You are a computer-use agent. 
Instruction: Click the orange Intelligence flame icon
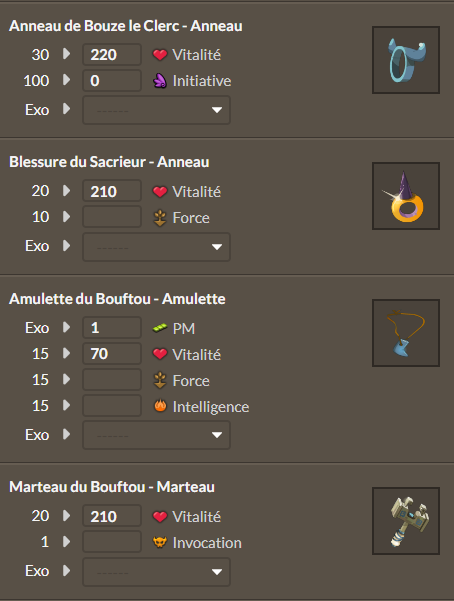(160, 406)
